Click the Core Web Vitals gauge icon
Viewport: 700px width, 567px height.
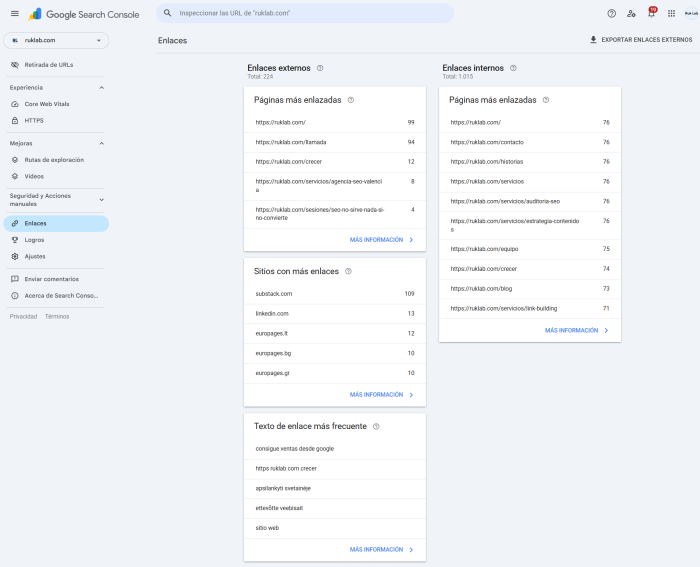[x=15, y=104]
